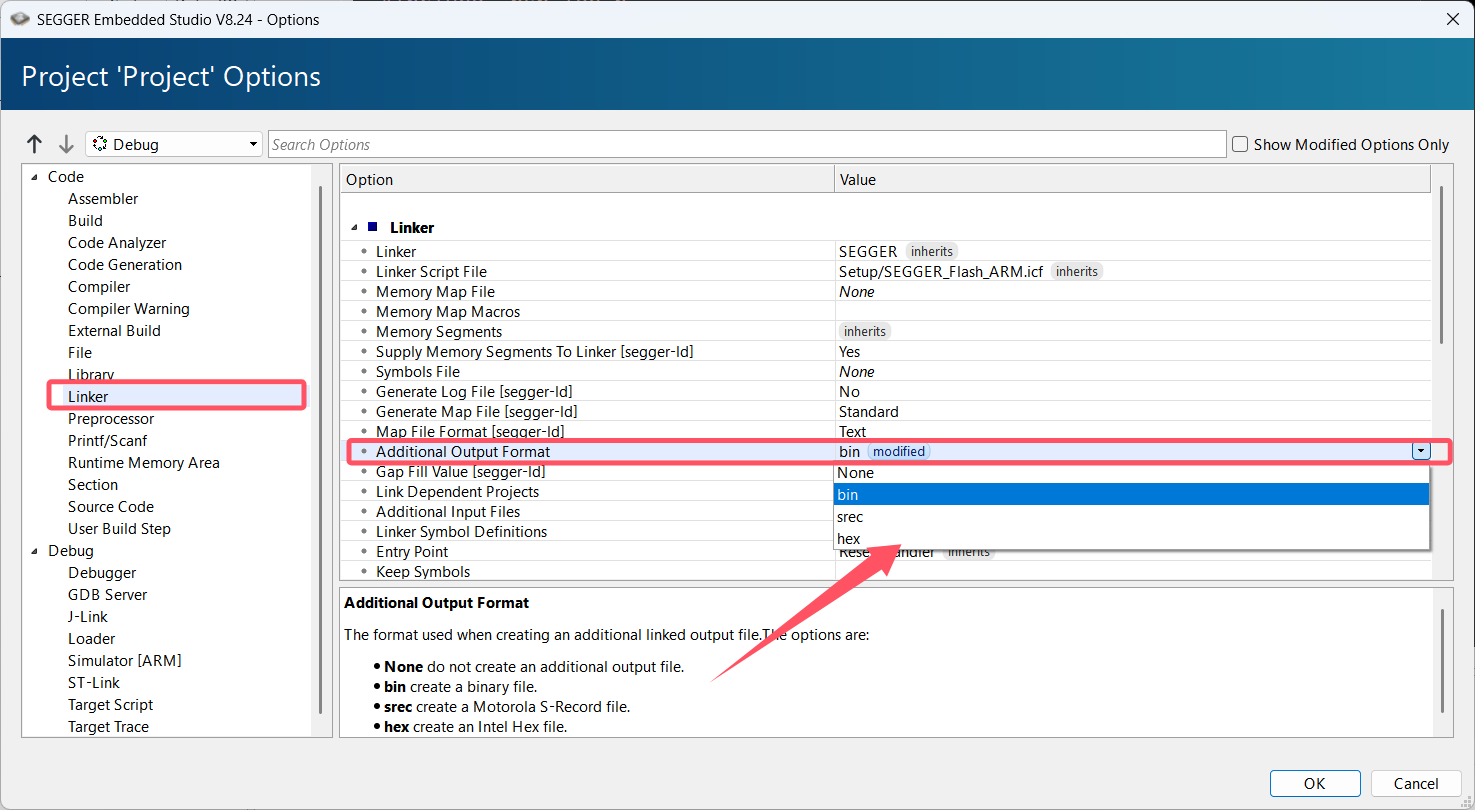Viewport: 1475px width, 810px height.
Task: Select Assembler in the category tree
Action: [x=103, y=199]
